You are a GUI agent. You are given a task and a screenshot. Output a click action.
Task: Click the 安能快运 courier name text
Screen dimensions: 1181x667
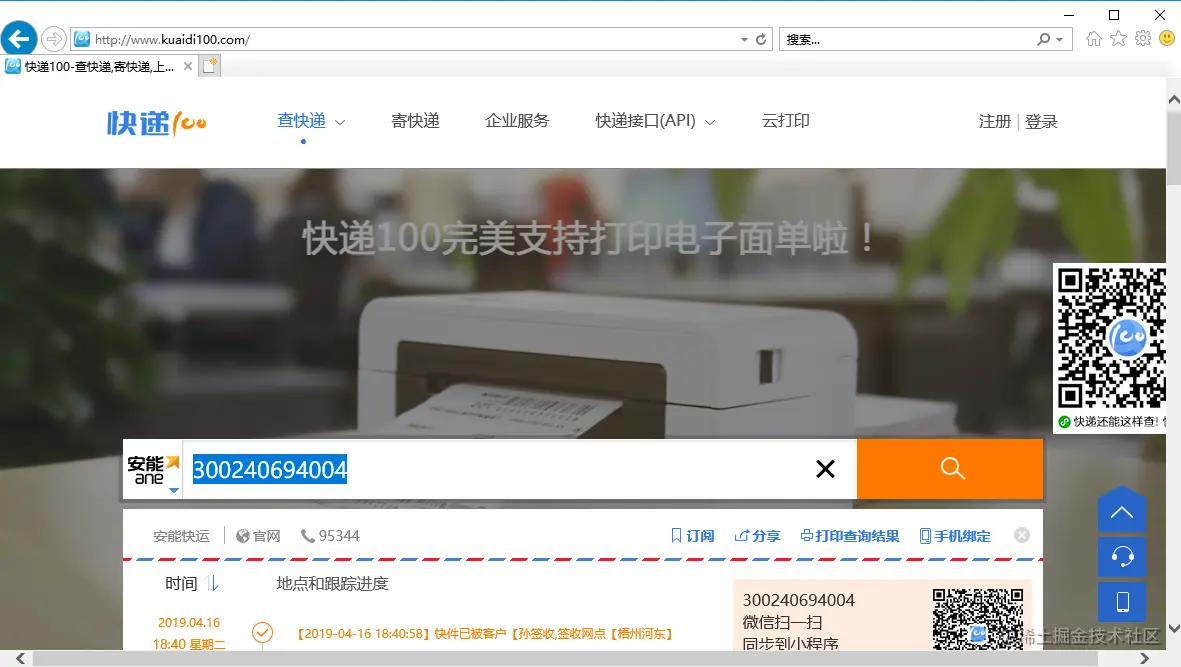(182, 536)
